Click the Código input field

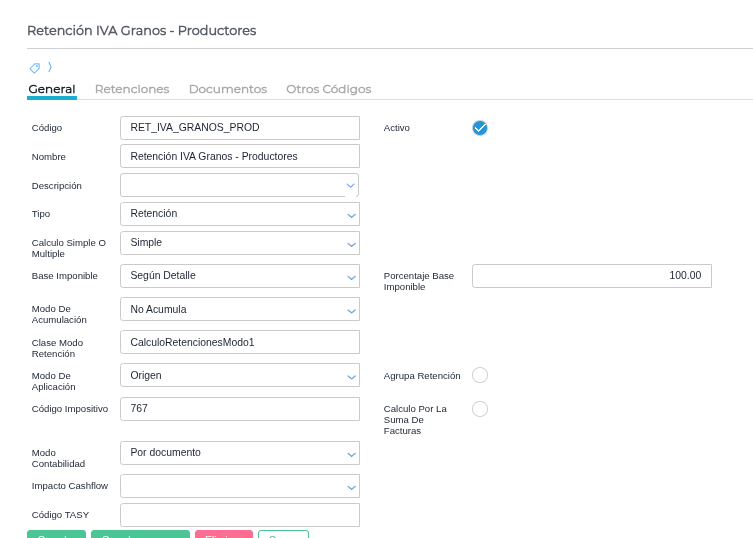click(239, 128)
